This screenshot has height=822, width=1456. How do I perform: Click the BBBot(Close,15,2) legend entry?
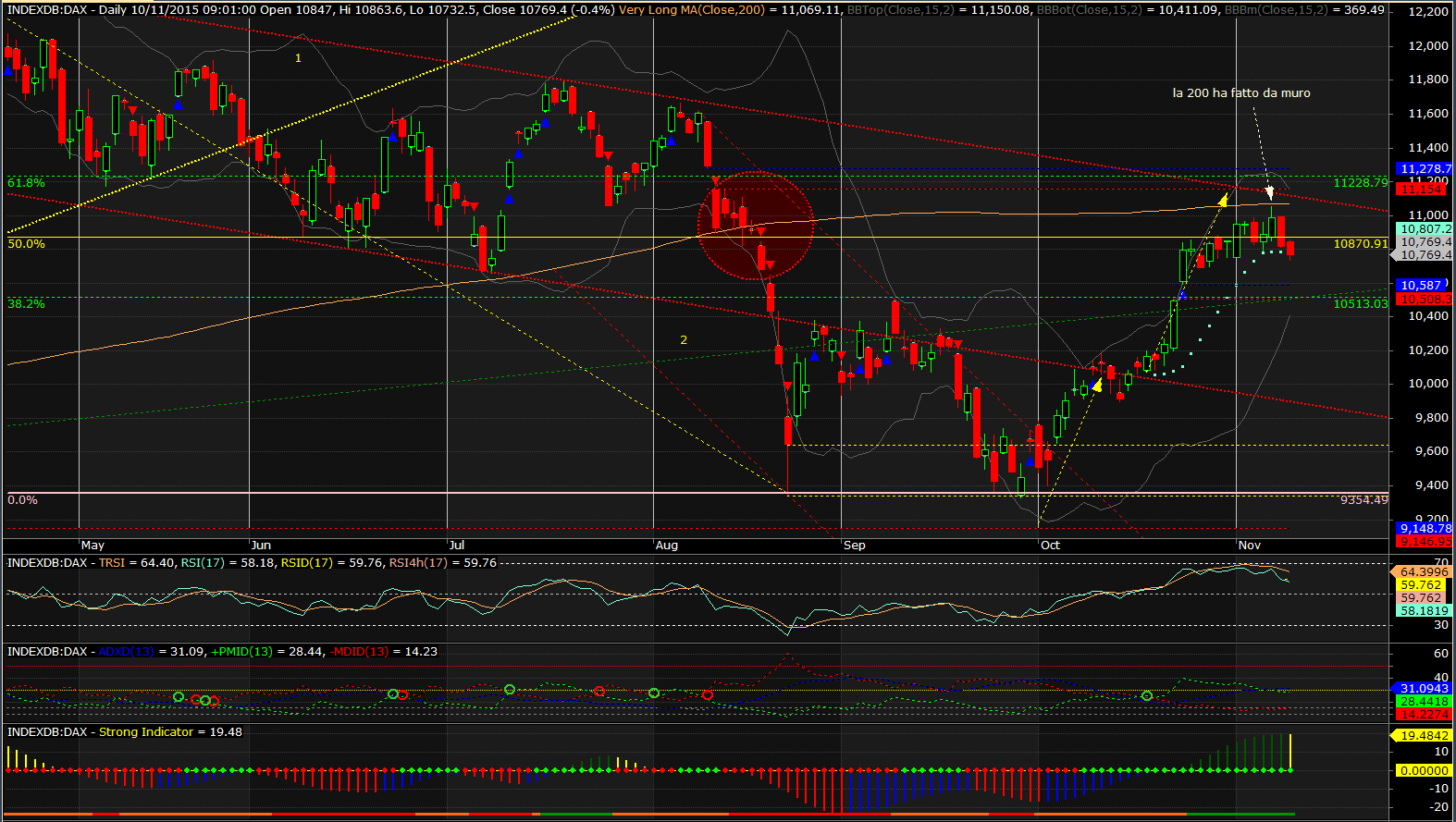(x=1090, y=9)
